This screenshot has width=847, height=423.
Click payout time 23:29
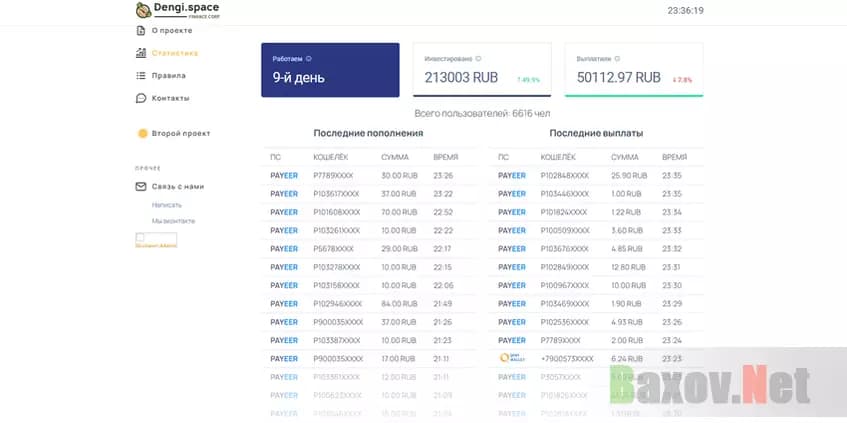(x=673, y=304)
